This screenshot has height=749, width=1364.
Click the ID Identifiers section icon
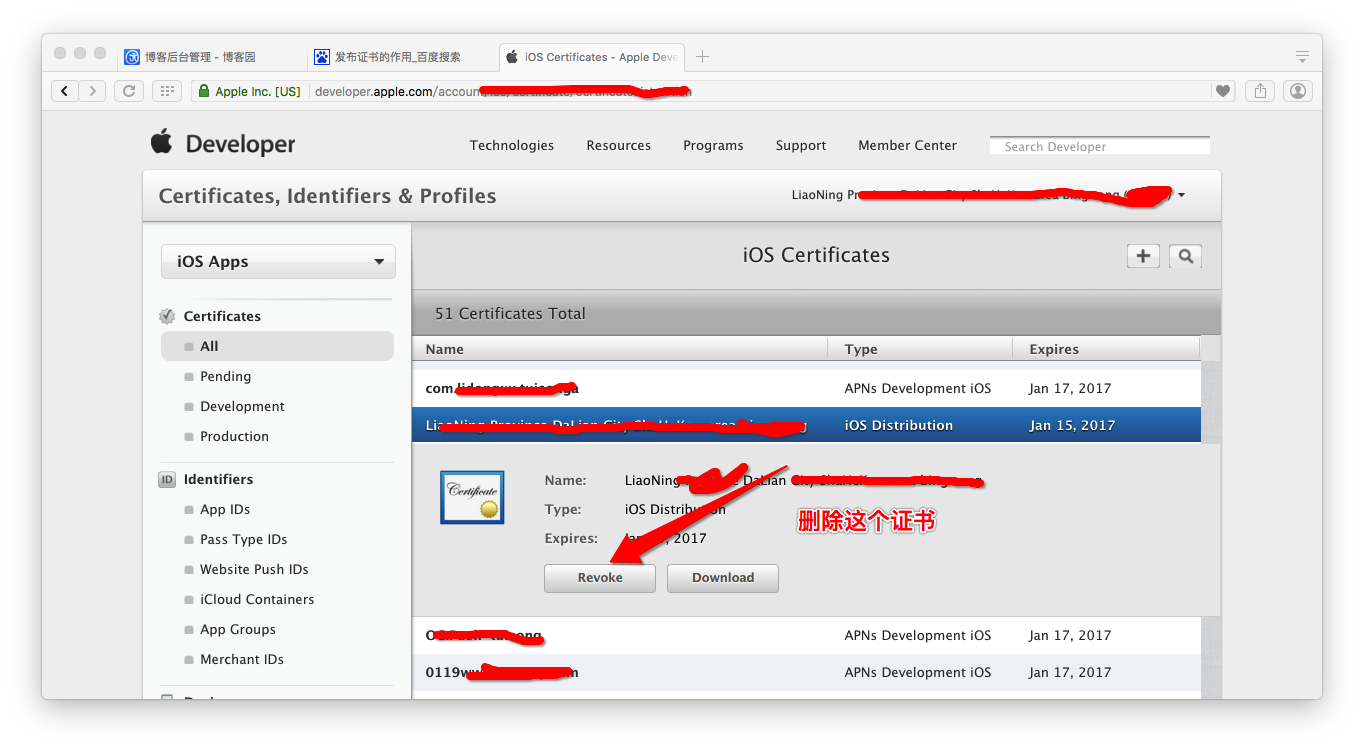pos(167,479)
